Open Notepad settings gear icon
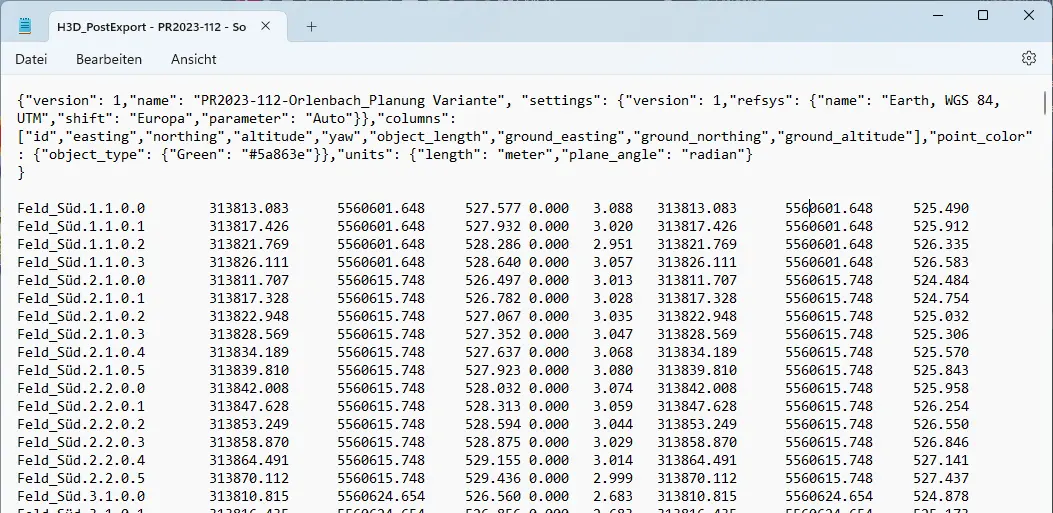This screenshot has height=513, width=1053. pyautogui.click(x=1028, y=58)
